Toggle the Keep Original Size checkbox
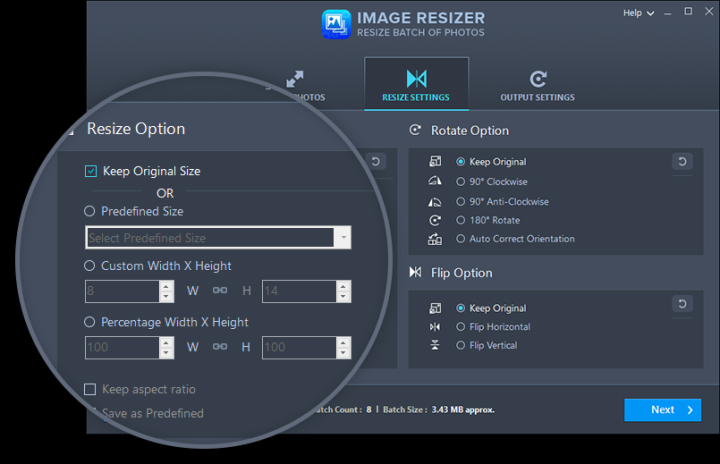Viewport: 720px width, 464px height. 91,171
